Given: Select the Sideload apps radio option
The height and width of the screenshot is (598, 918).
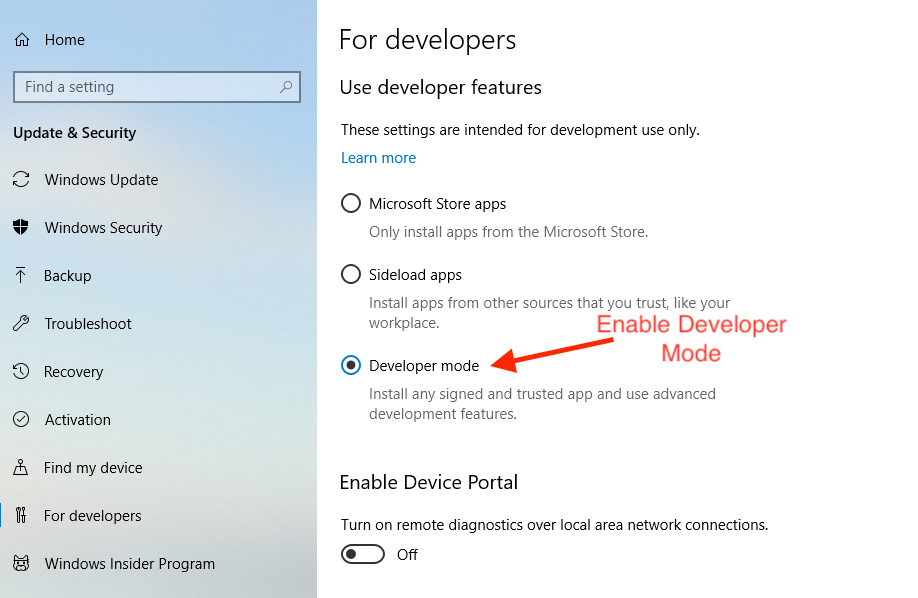Looking at the screenshot, I should pyautogui.click(x=351, y=274).
